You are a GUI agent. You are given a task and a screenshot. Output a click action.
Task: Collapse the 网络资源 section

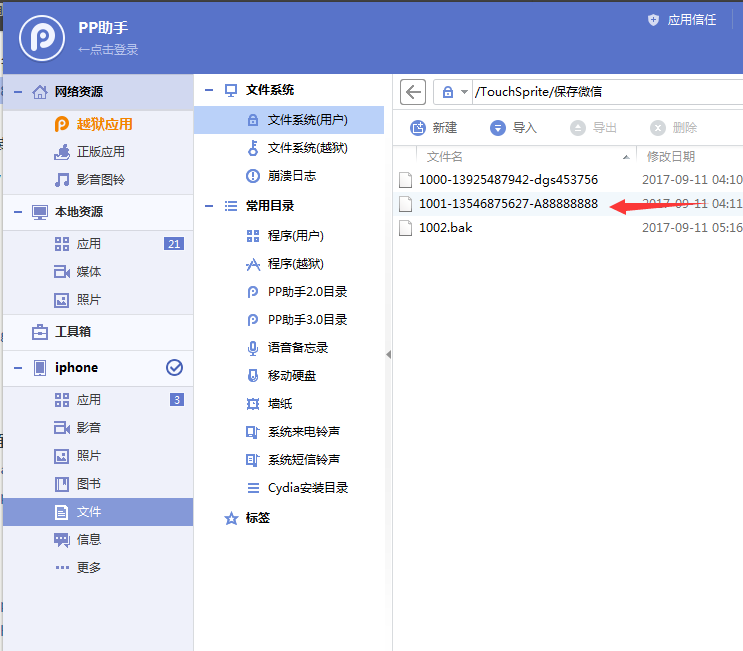(17, 92)
